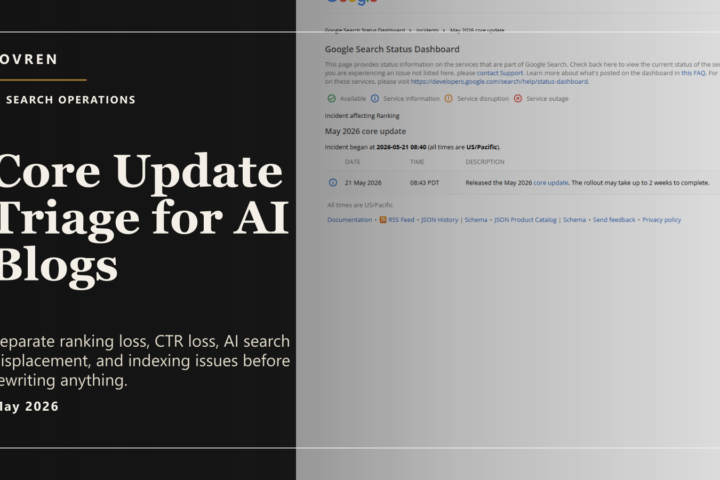Open the Documentation footer link
The image size is (720, 480).
pyautogui.click(x=349, y=220)
